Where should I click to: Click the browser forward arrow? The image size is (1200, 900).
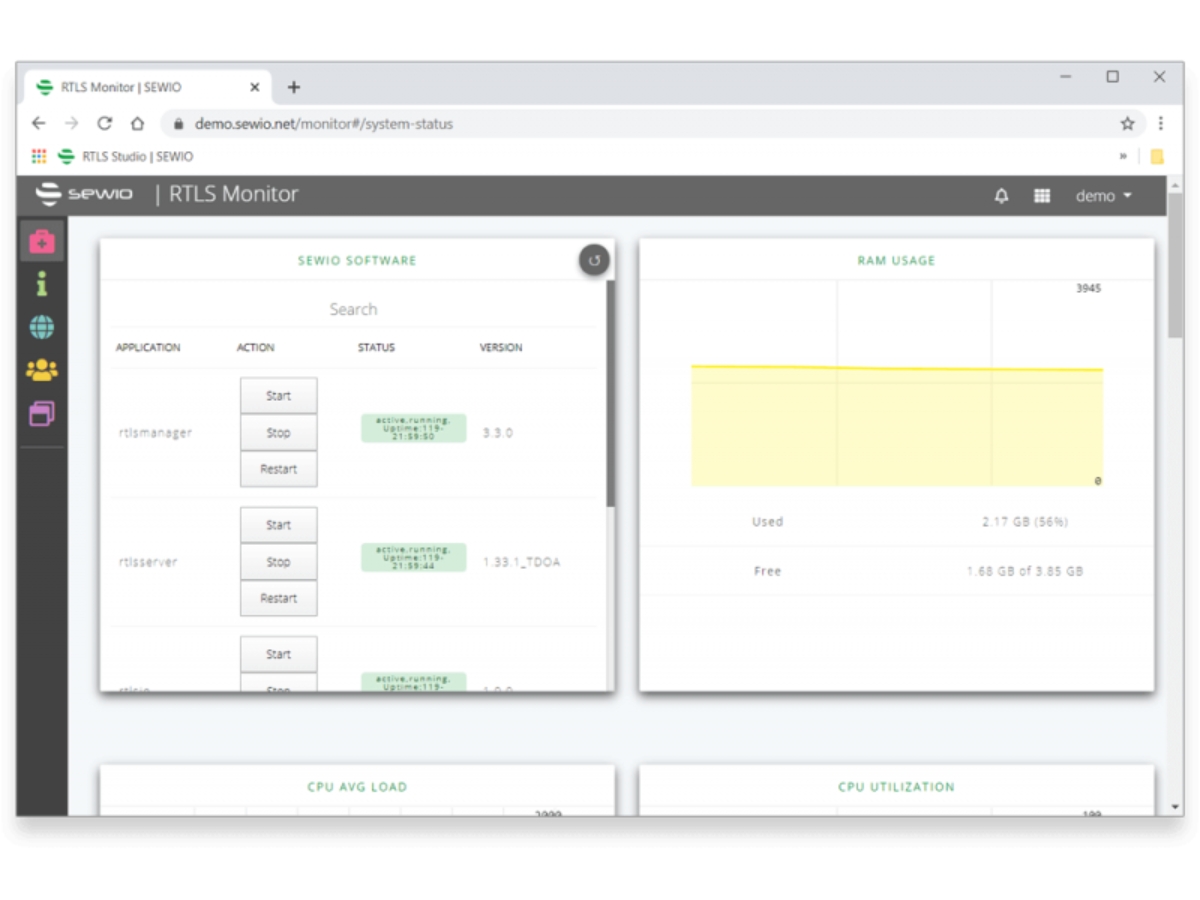71,124
